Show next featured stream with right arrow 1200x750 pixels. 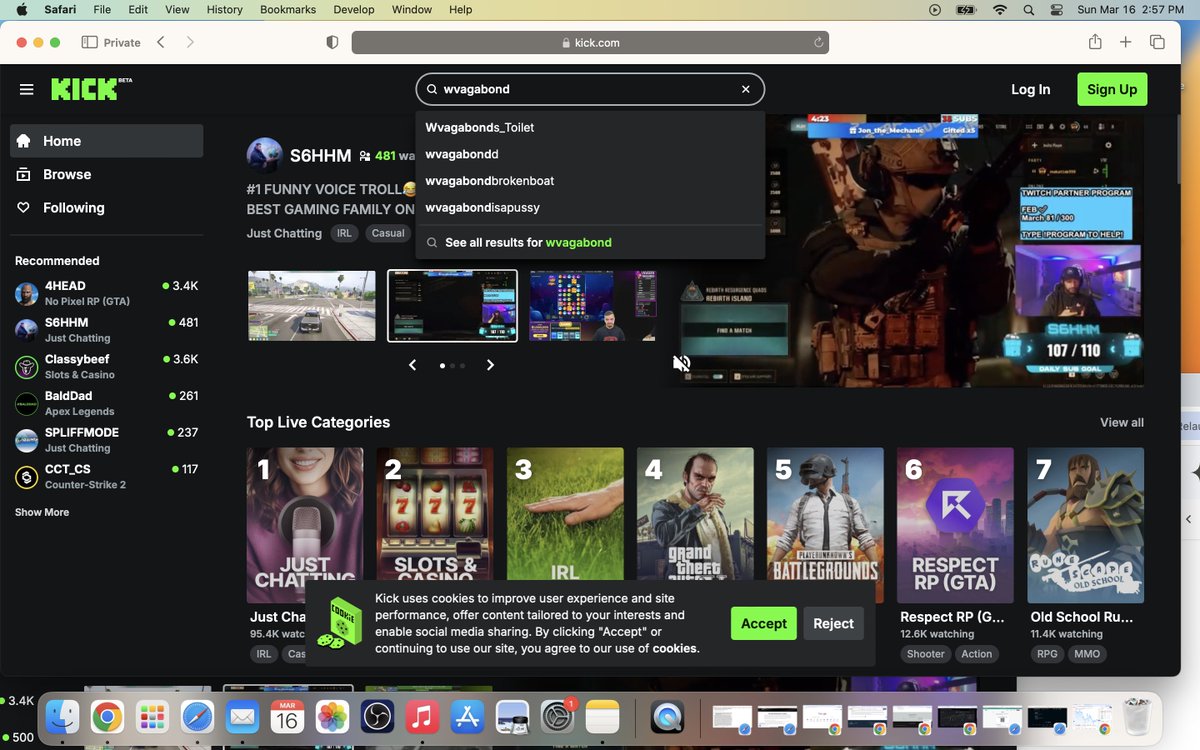pos(490,365)
